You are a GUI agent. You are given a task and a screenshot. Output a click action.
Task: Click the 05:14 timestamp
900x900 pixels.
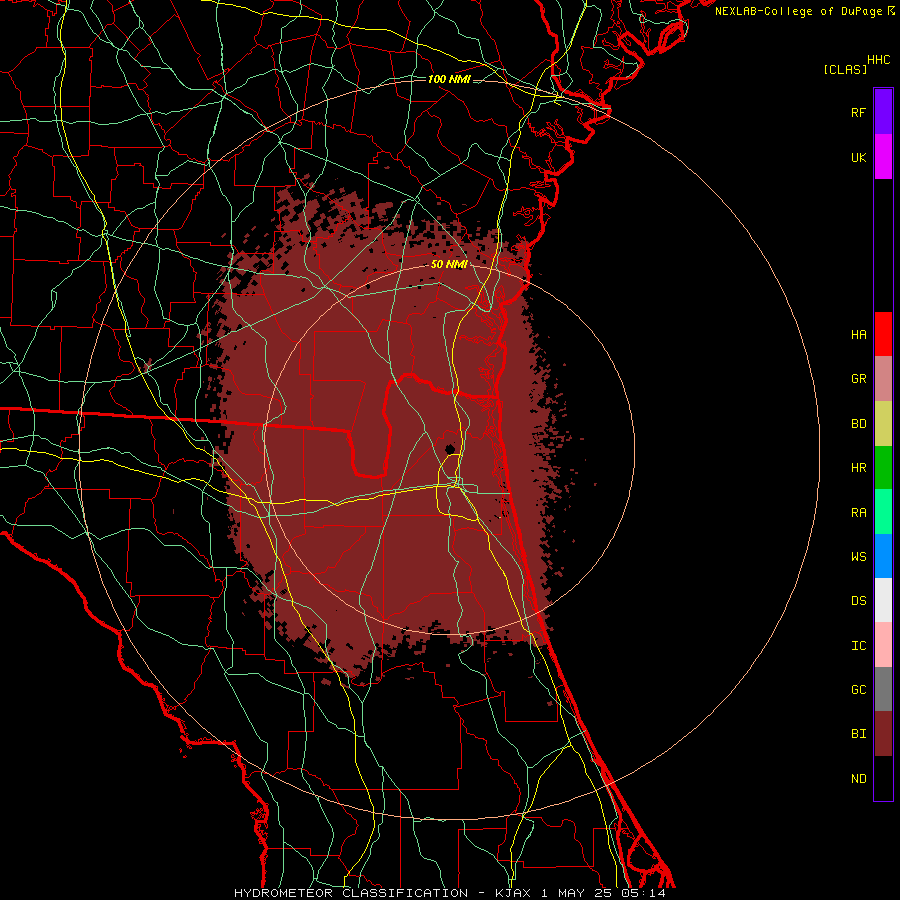[642, 893]
